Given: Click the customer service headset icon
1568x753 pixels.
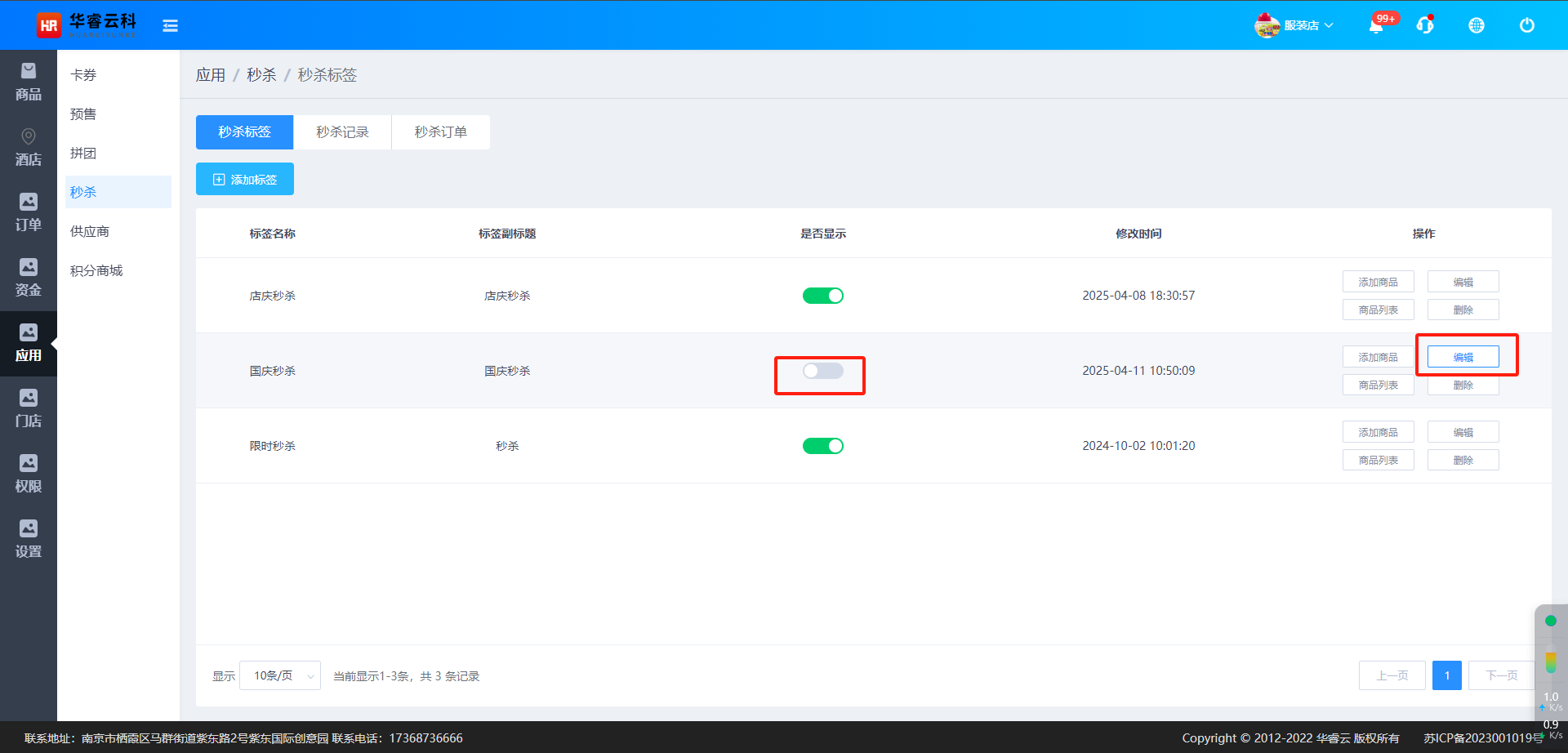Looking at the screenshot, I should pos(1425,25).
